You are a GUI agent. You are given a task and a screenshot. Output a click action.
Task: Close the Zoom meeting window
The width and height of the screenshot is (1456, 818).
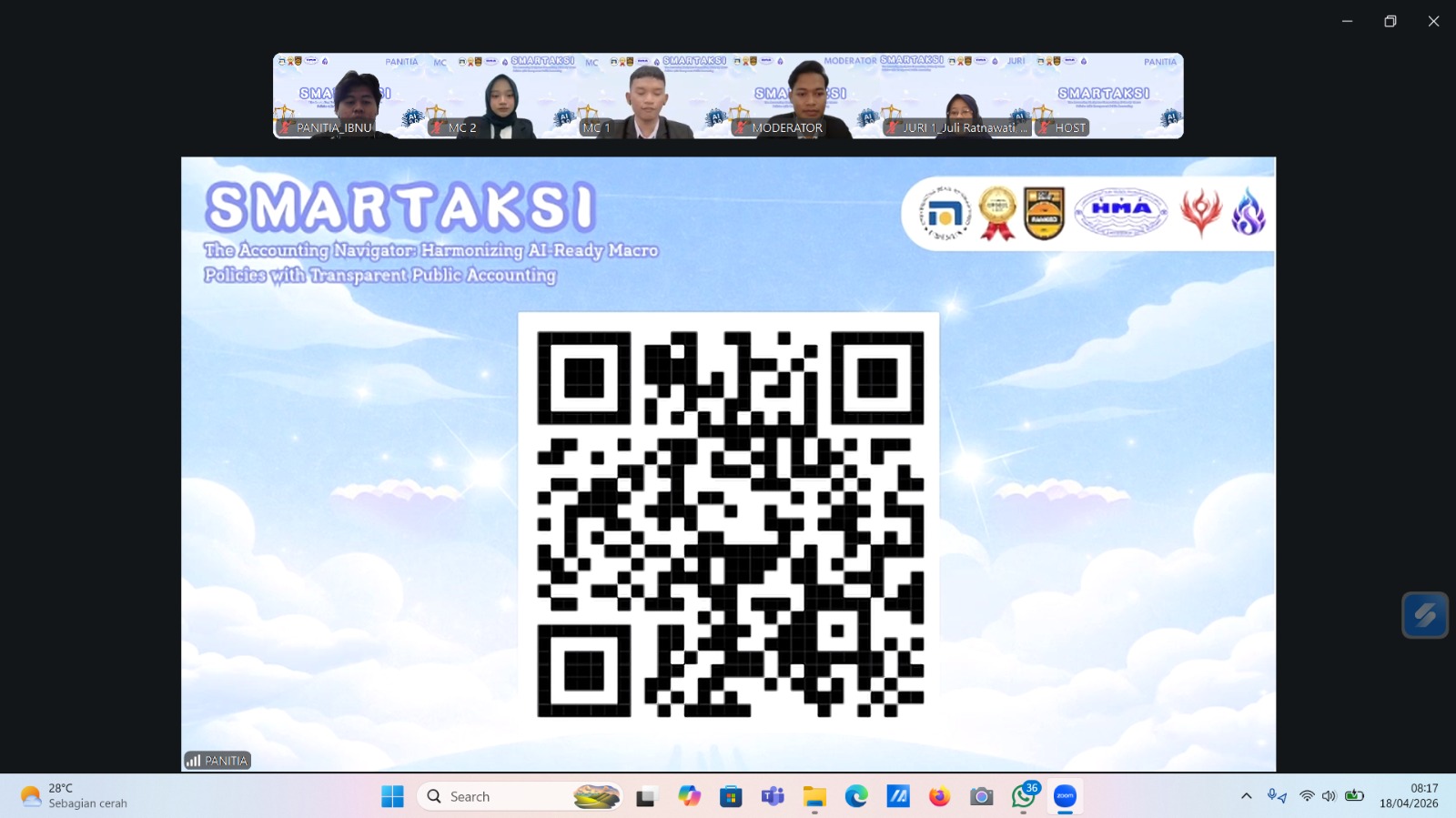(1433, 21)
